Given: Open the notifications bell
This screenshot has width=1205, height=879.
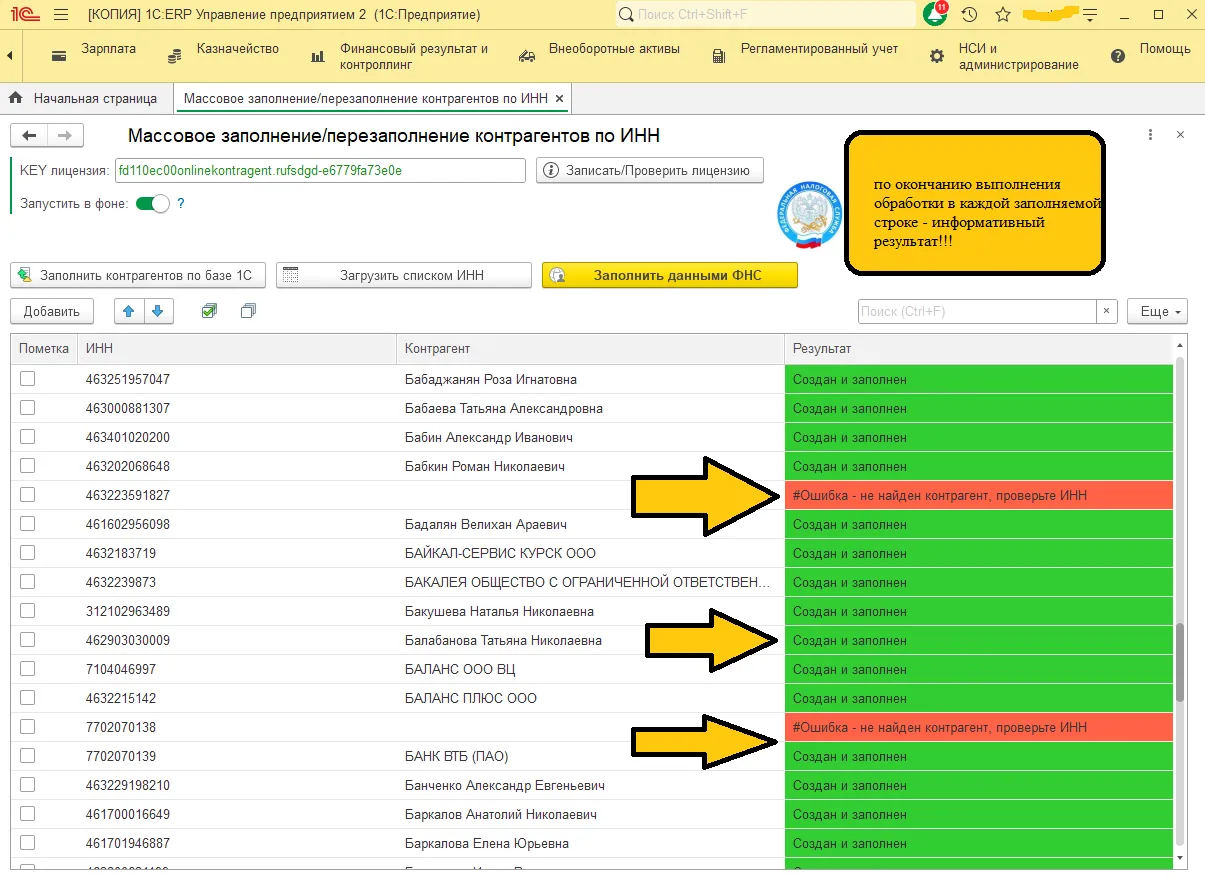Looking at the screenshot, I should click(x=936, y=14).
